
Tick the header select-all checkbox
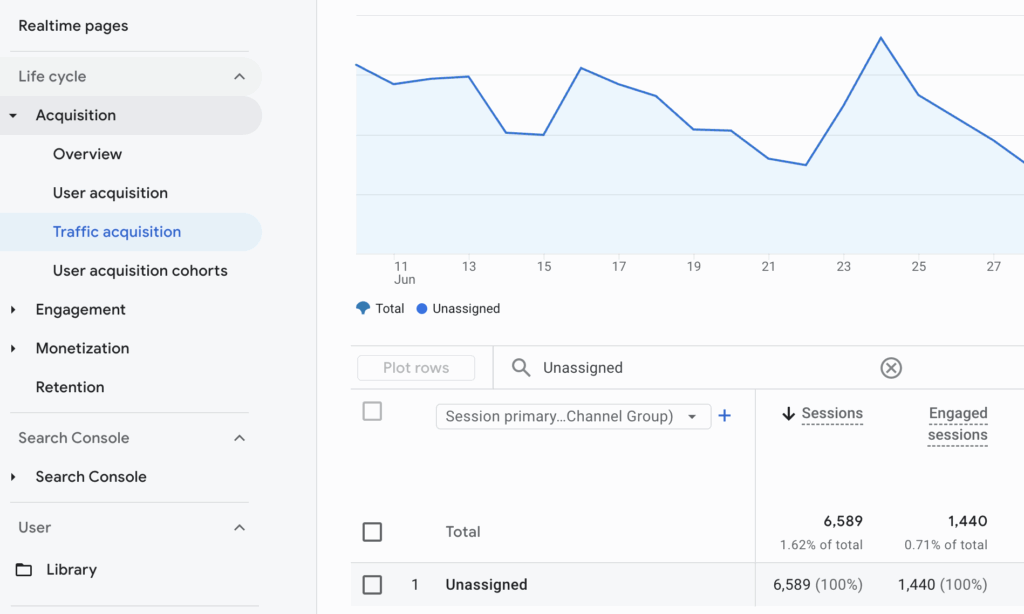[372, 412]
